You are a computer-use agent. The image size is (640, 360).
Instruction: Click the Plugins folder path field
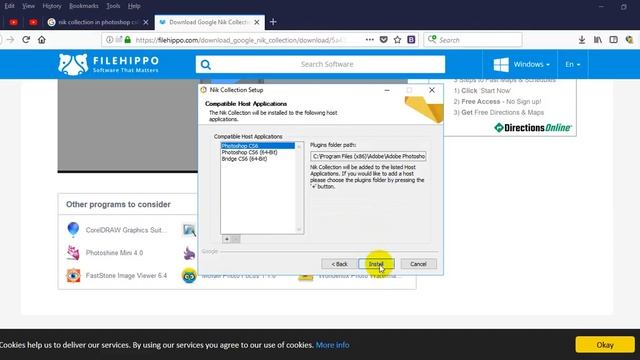point(368,156)
